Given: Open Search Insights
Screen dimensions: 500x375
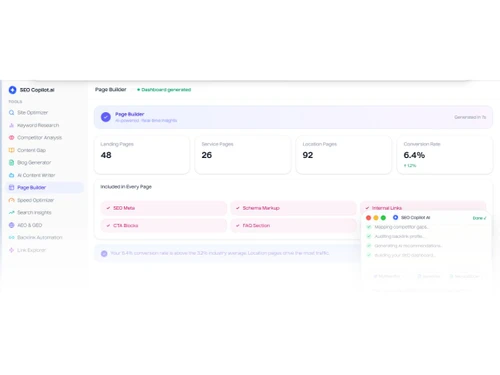Looking at the screenshot, I should tap(45, 213).
